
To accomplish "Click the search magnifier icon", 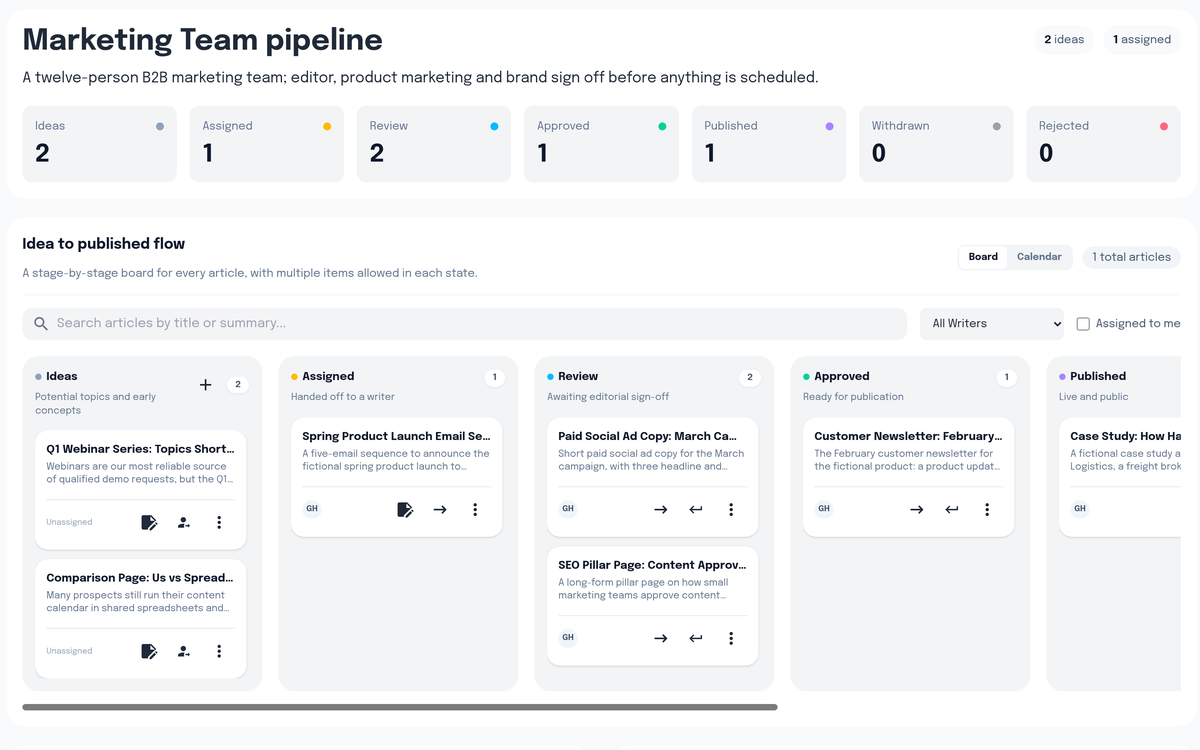I will coord(41,324).
